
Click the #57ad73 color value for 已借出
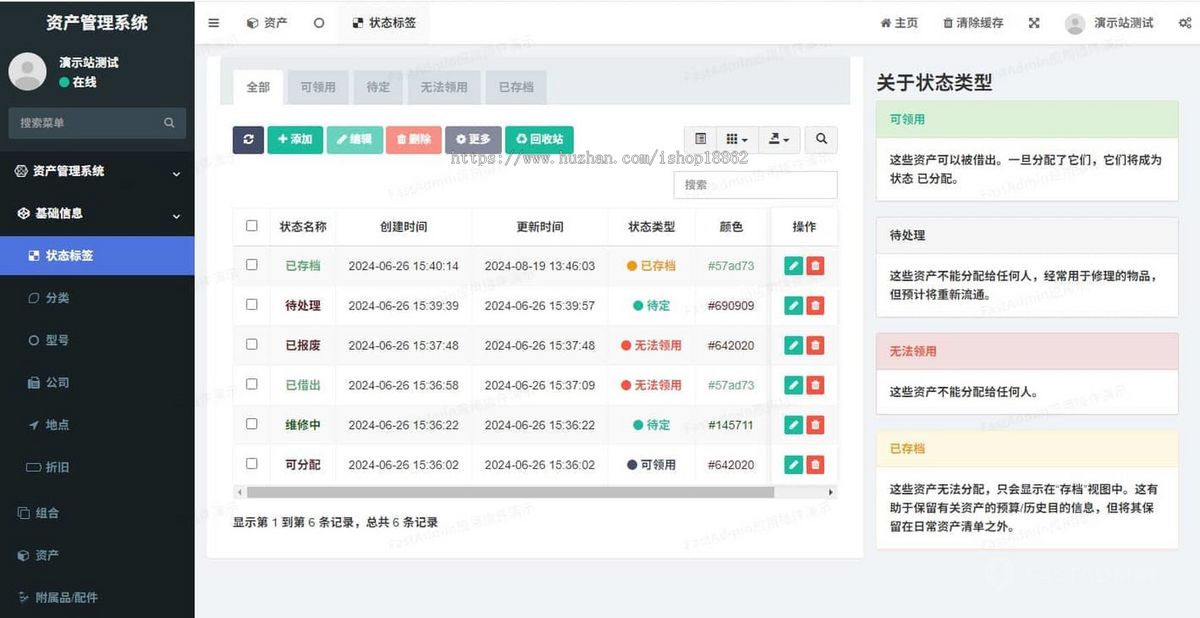coord(731,385)
